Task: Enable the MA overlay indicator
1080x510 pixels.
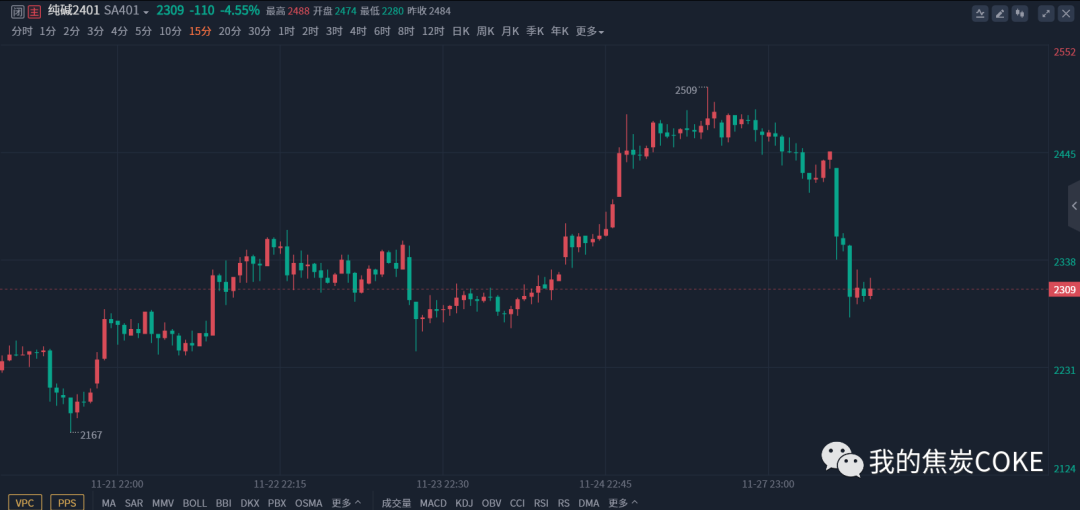Action: (109, 503)
